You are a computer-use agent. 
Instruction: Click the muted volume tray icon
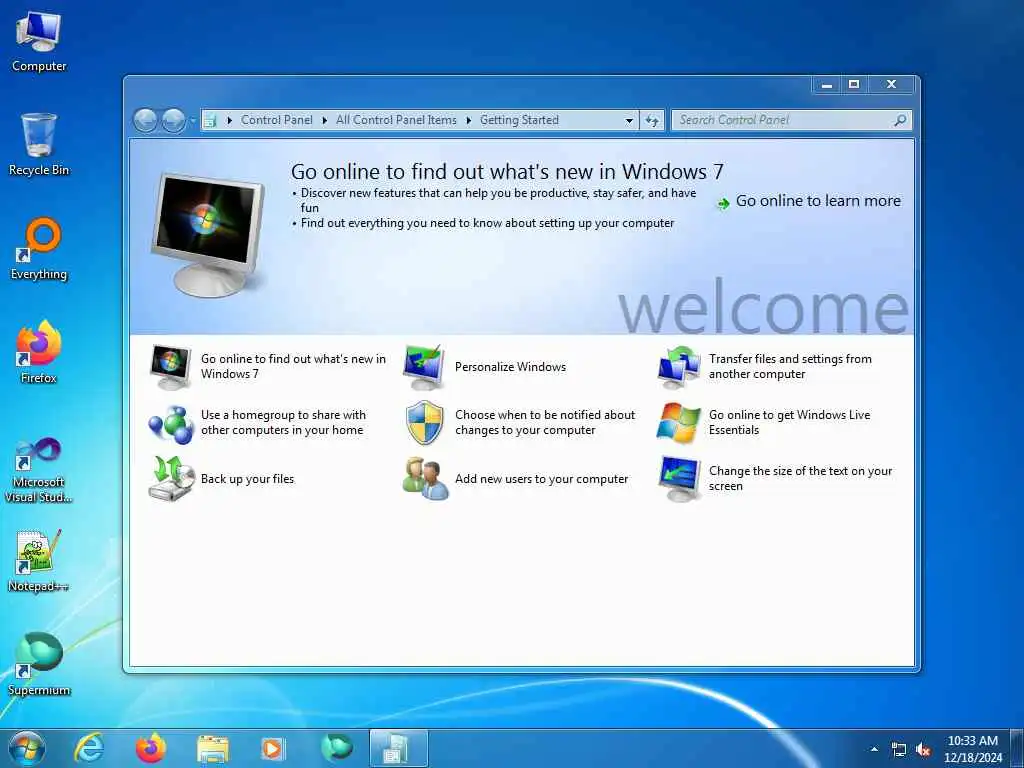[x=923, y=750]
